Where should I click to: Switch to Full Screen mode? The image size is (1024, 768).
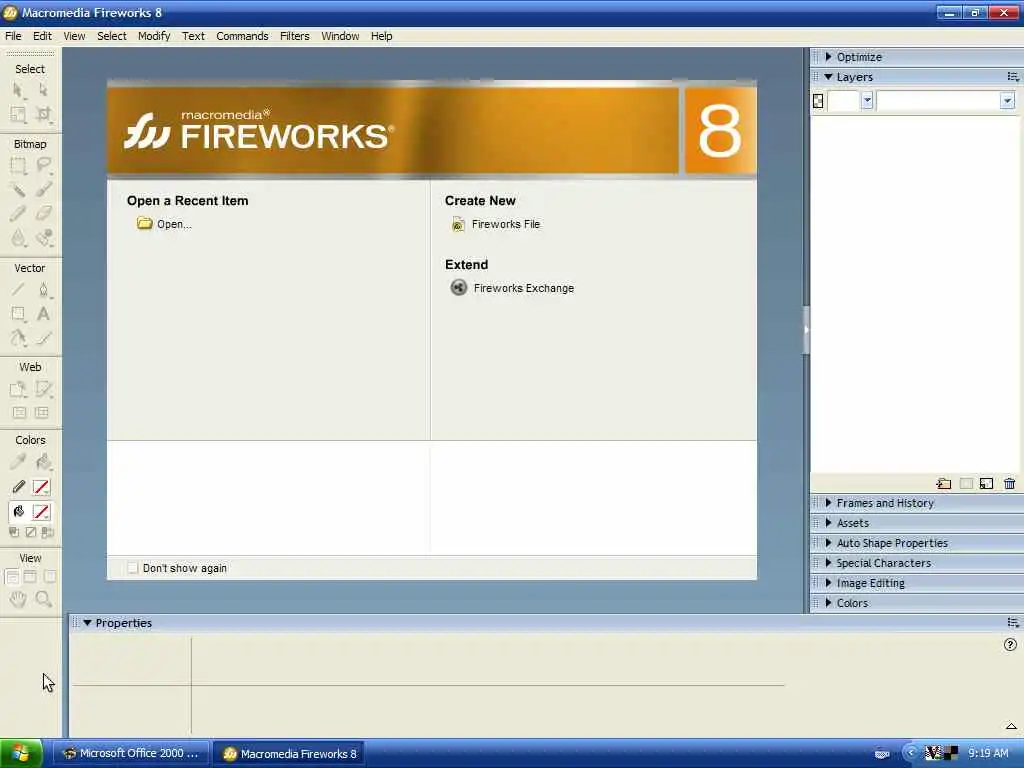tap(49, 577)
